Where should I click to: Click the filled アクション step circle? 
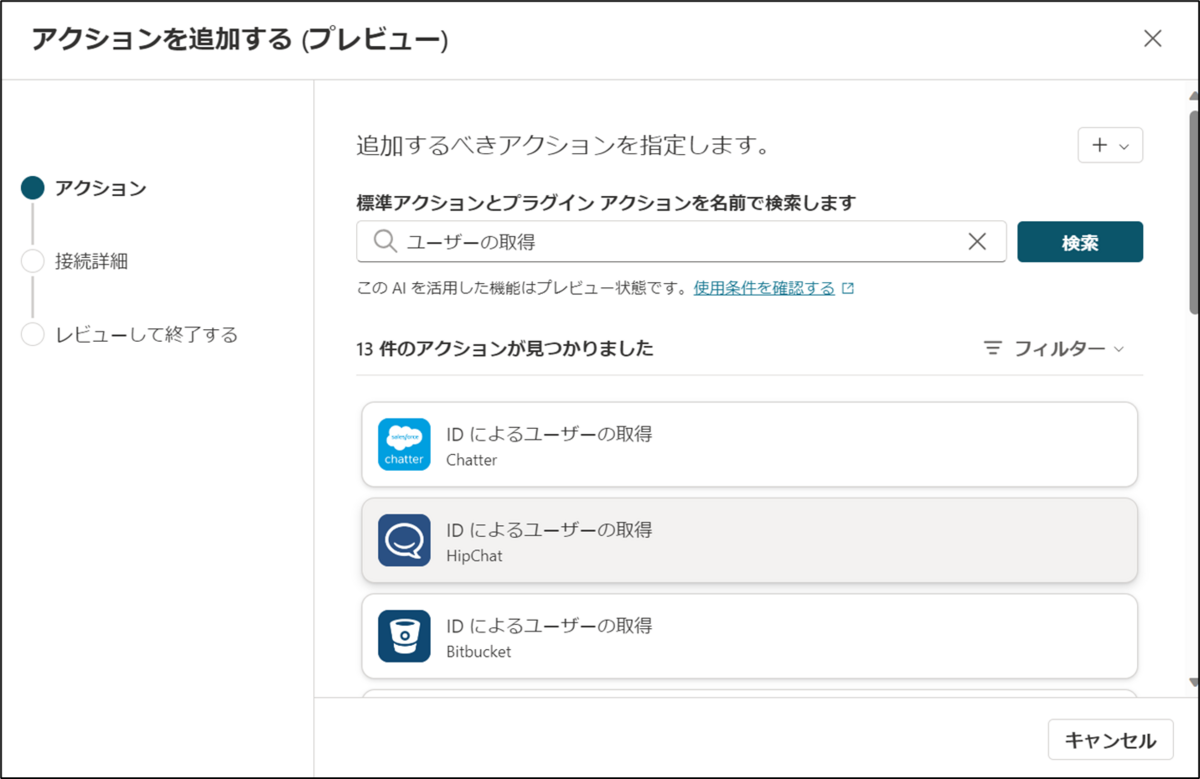[x=32, y=188]
